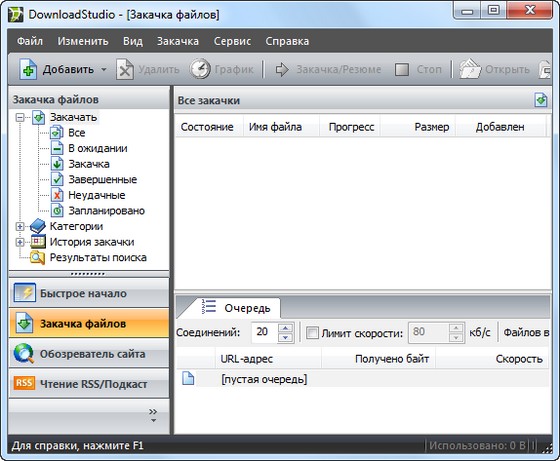
Task: Increase Соединений value with up arrow
Action: 285,328
